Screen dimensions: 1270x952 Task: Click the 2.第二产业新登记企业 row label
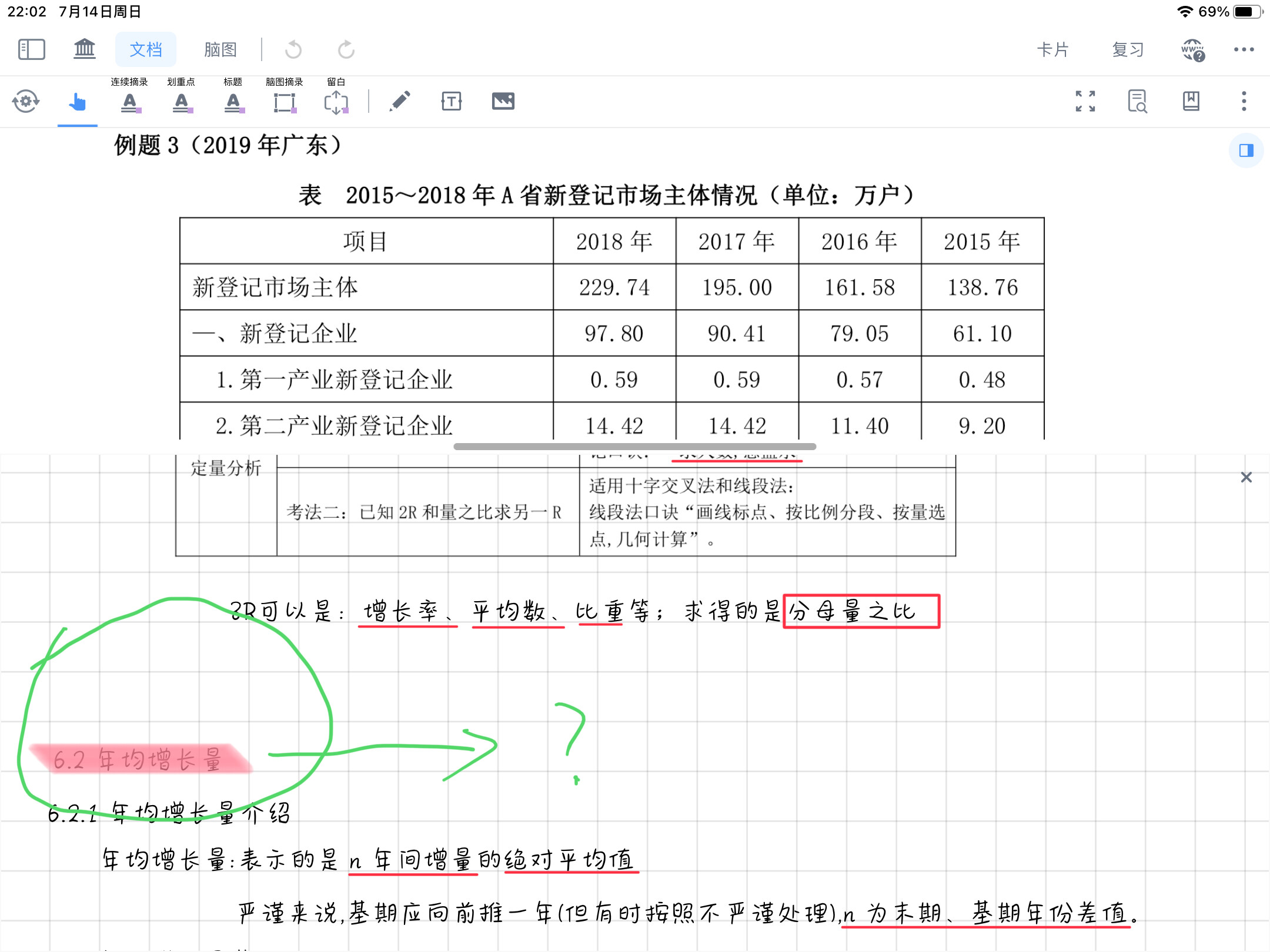(x=335, y=425)
